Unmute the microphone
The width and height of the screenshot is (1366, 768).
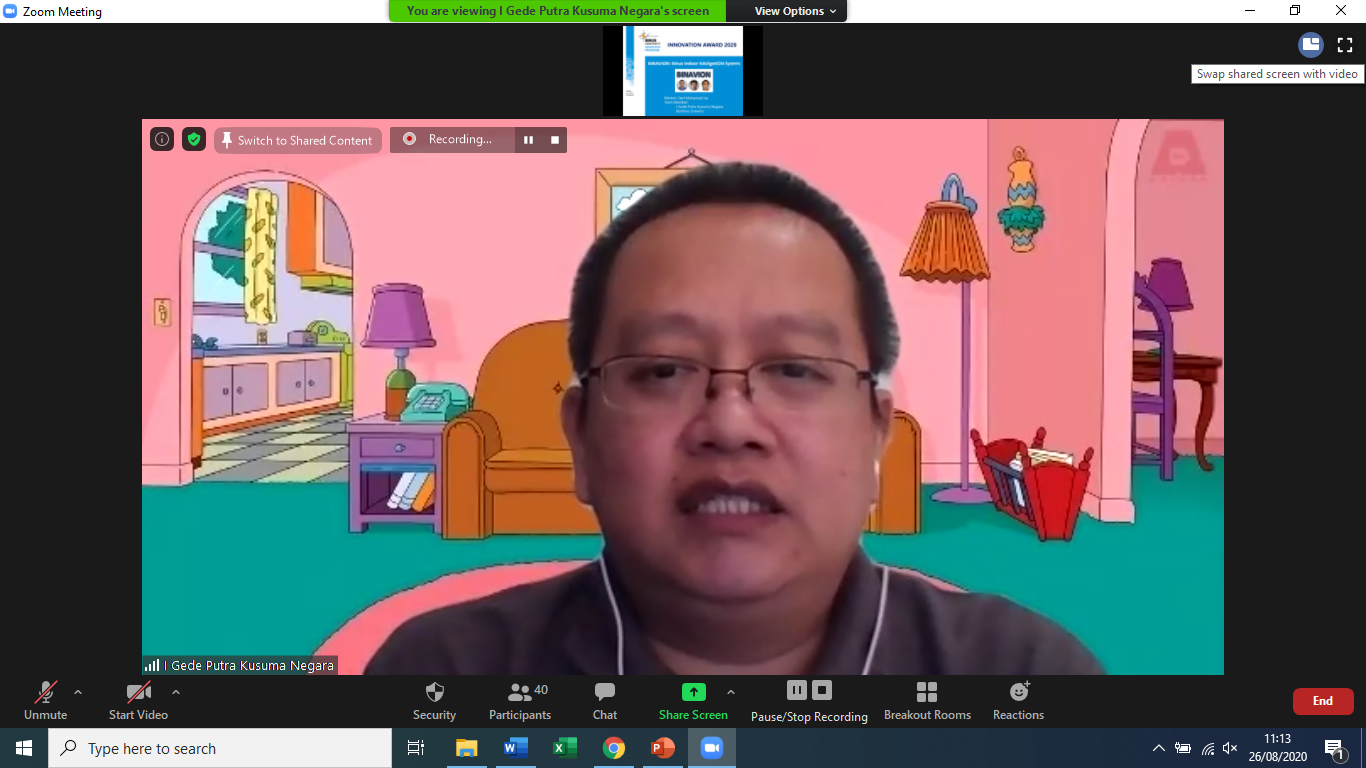pos(45,701)
